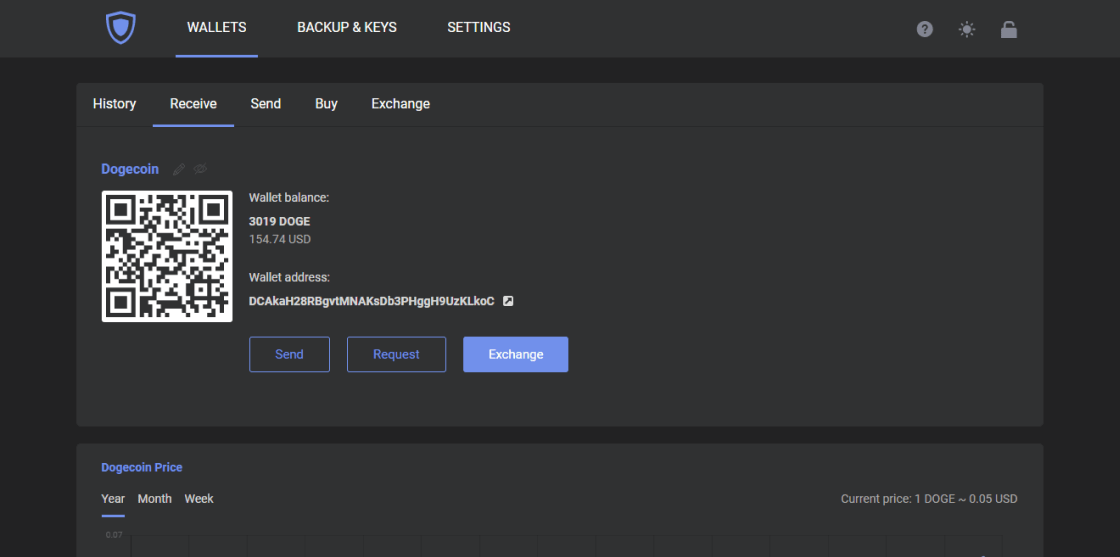This screenshot has width=1120, height=557.
Task: Click the Dogecoin Price heading
Action: pyautogui.click(x=141, y=468)
